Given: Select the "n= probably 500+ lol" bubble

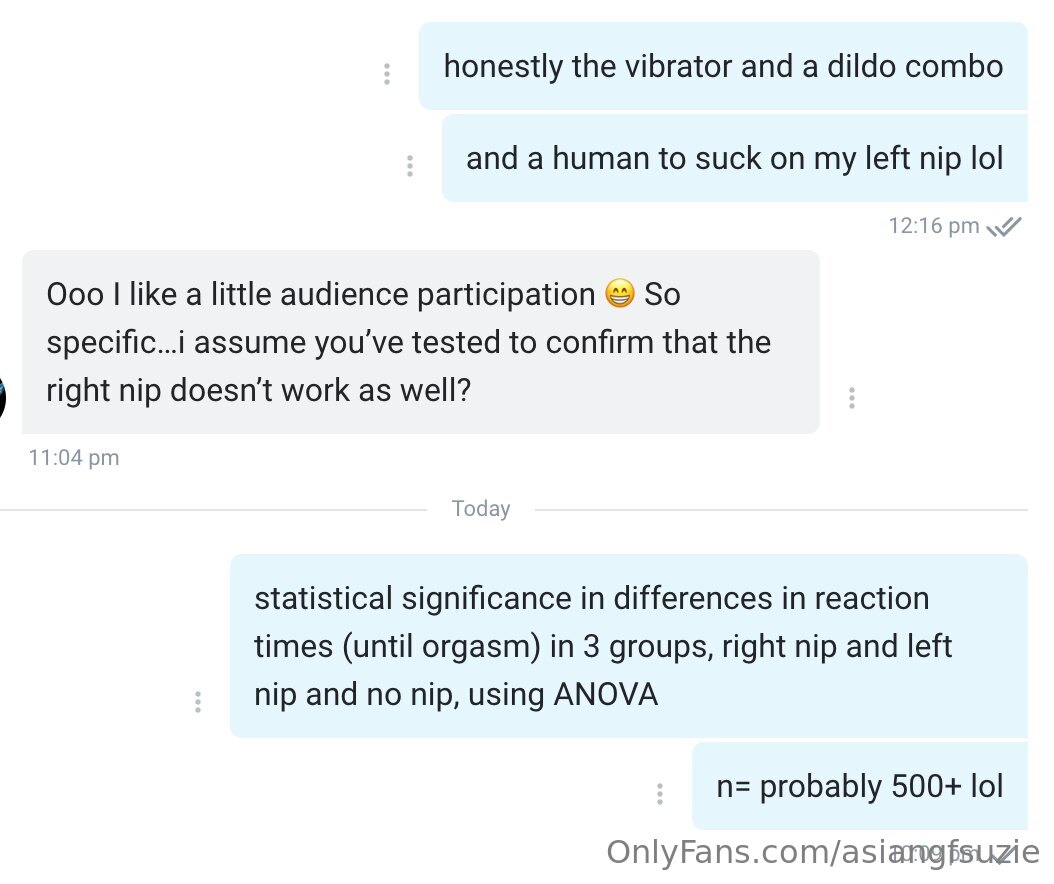Looking at the screenshot, I should pyautogui.click(x=859, y=786).
